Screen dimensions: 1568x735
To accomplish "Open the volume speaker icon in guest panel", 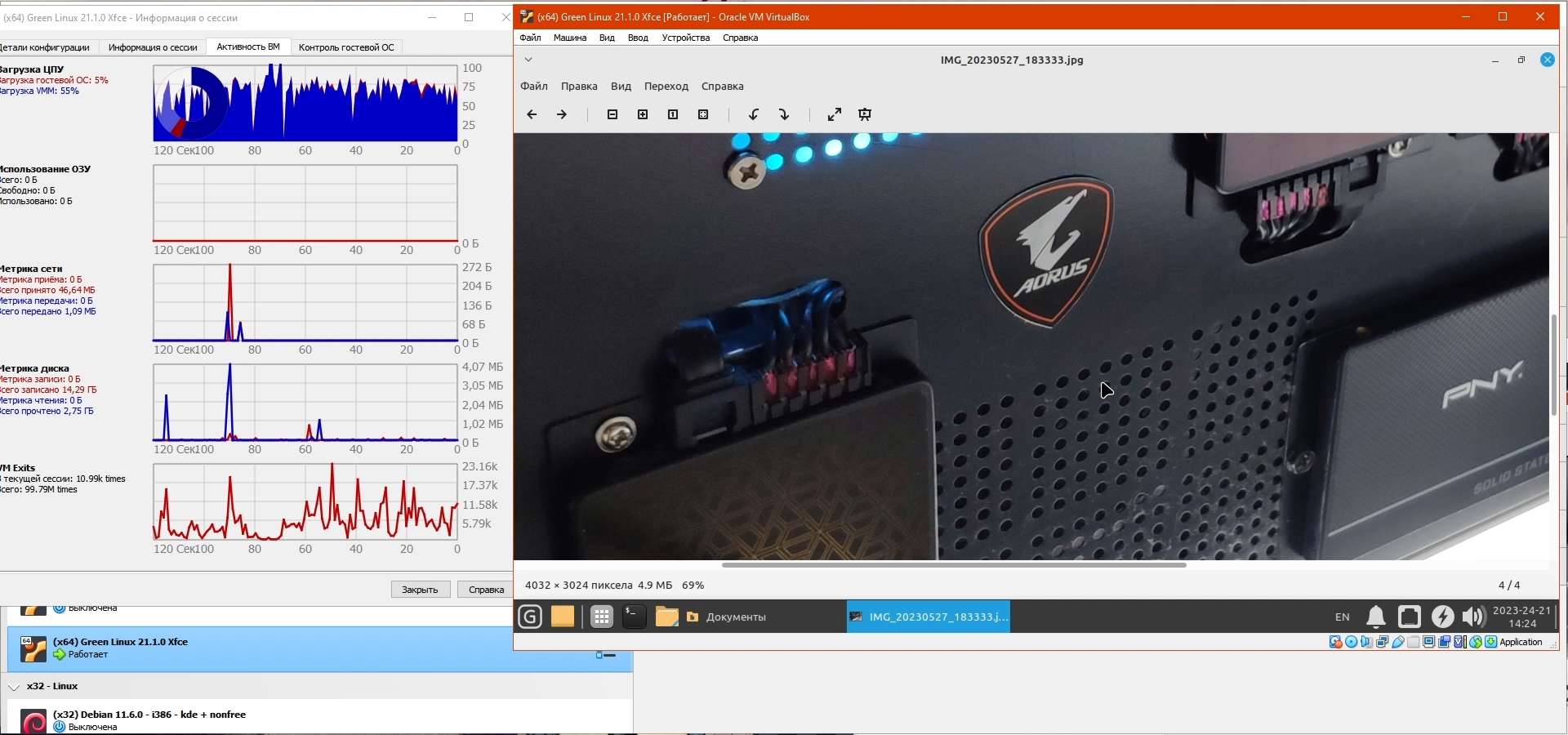I will 1474,617.
